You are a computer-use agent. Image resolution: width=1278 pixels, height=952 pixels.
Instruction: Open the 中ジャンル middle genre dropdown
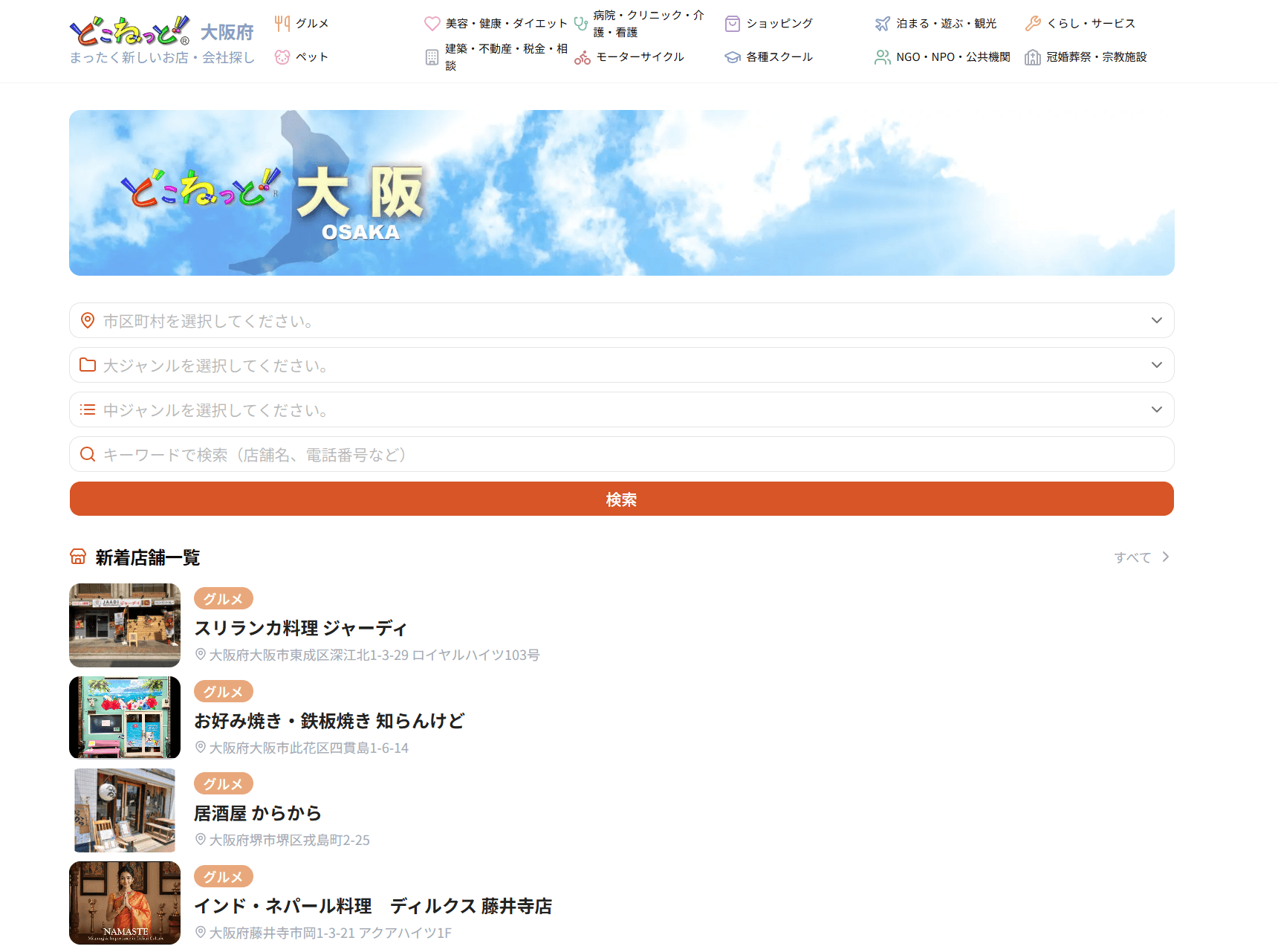coord(622,409)
